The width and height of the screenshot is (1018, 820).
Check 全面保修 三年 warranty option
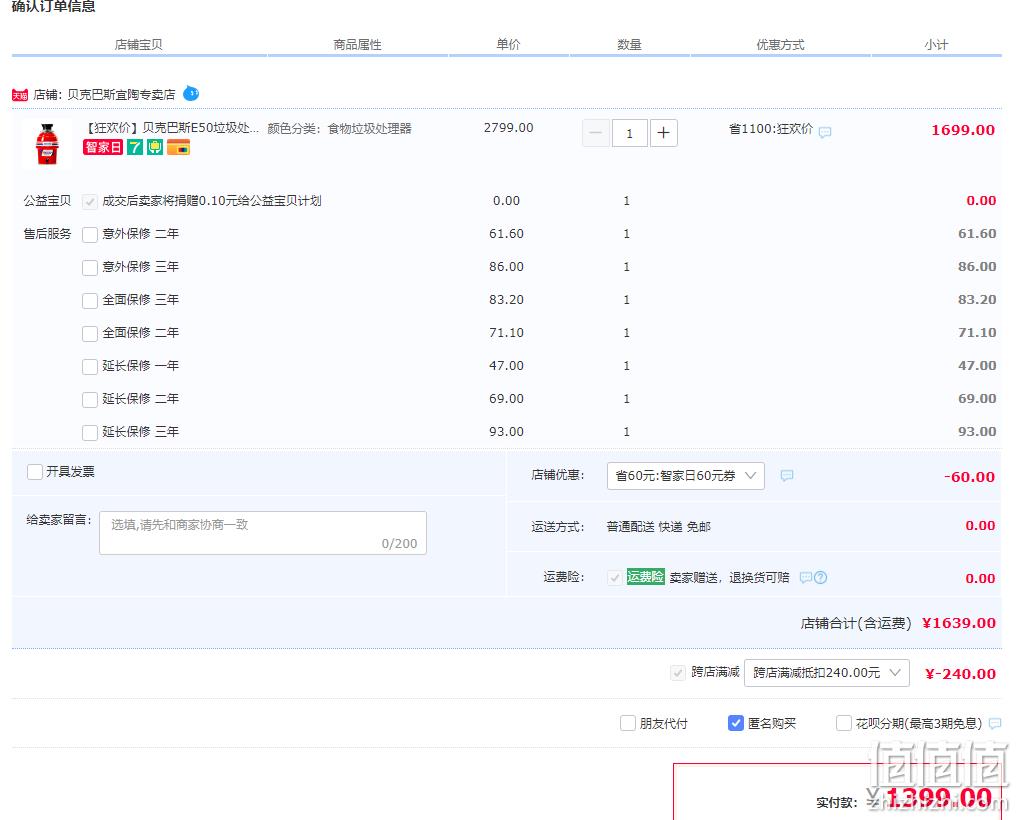(x=90, y=301)
